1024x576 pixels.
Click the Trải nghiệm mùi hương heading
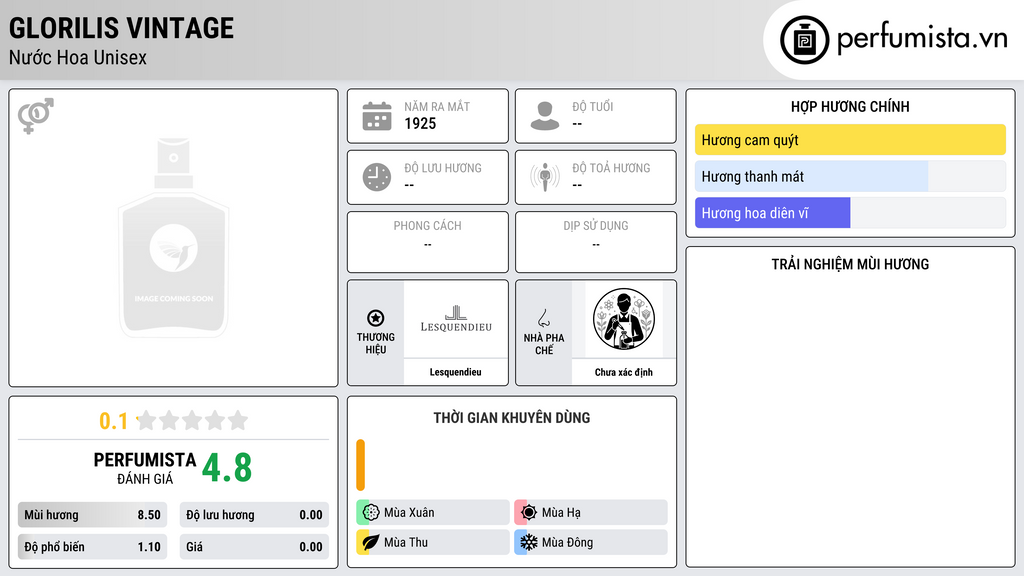click(850, 264)
